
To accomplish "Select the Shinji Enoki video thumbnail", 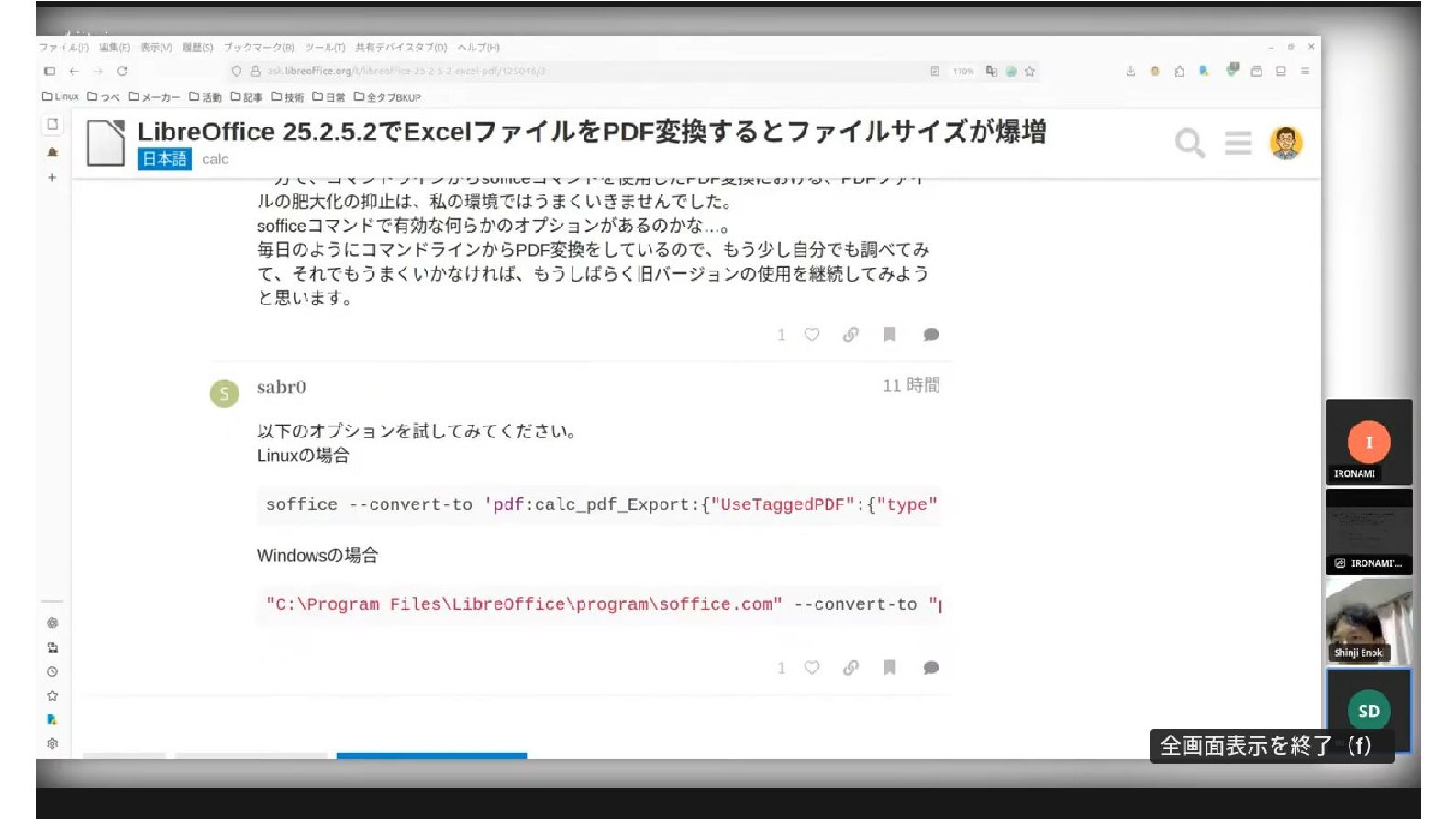I will pos(1369,621).
